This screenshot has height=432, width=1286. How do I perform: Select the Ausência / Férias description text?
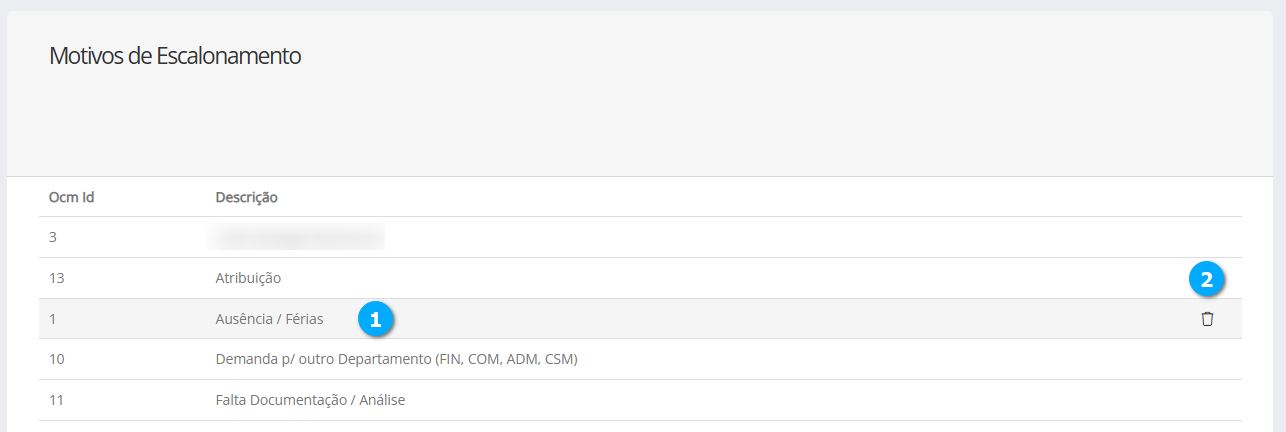point(269,319)
